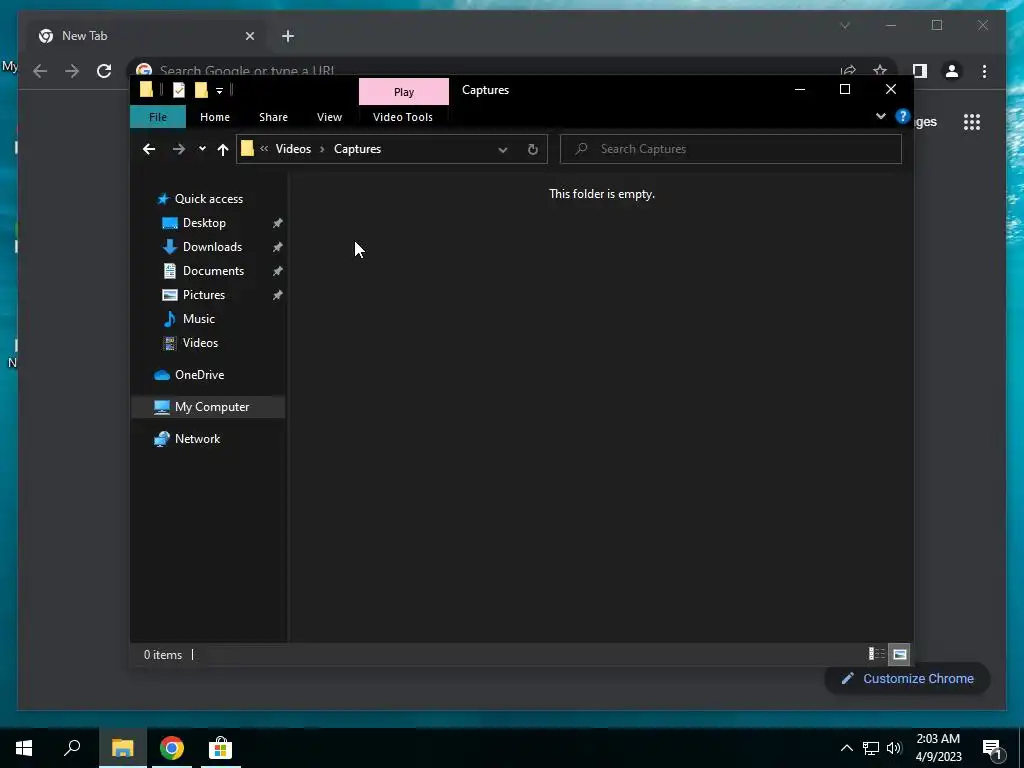Image resolution: width=1024 pixels, height=768 pixels.
Task: Reload the Chrome page
Action: tap(104, 71)
